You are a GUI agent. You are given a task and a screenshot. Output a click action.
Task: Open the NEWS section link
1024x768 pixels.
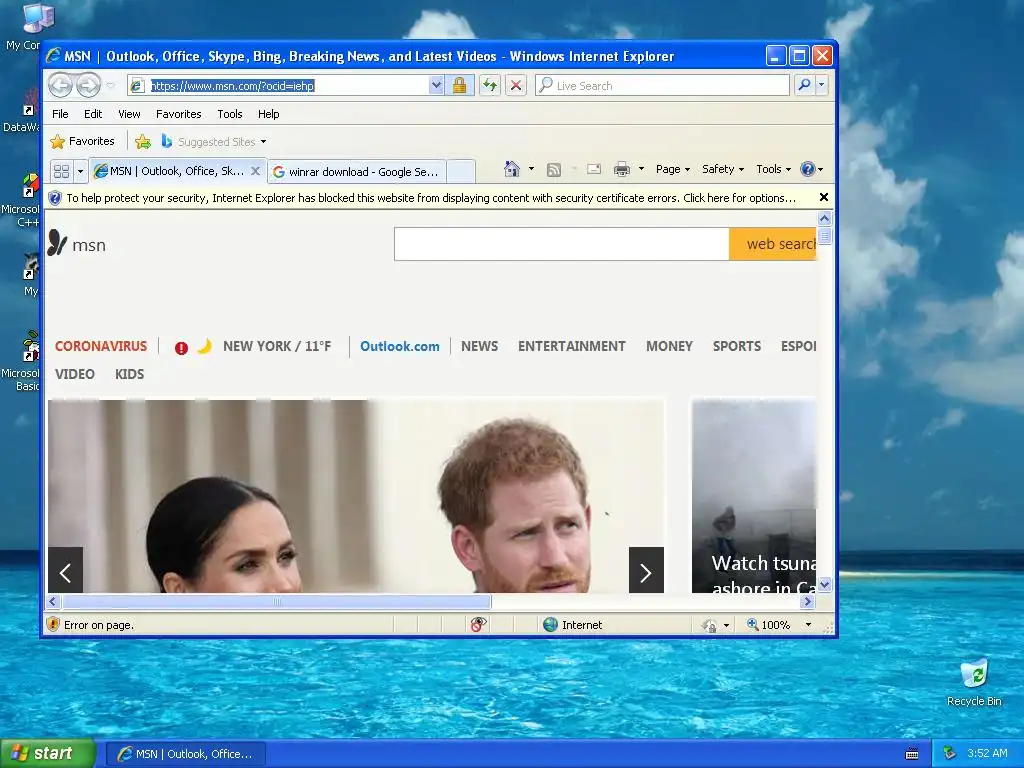[x=479, y=346]
